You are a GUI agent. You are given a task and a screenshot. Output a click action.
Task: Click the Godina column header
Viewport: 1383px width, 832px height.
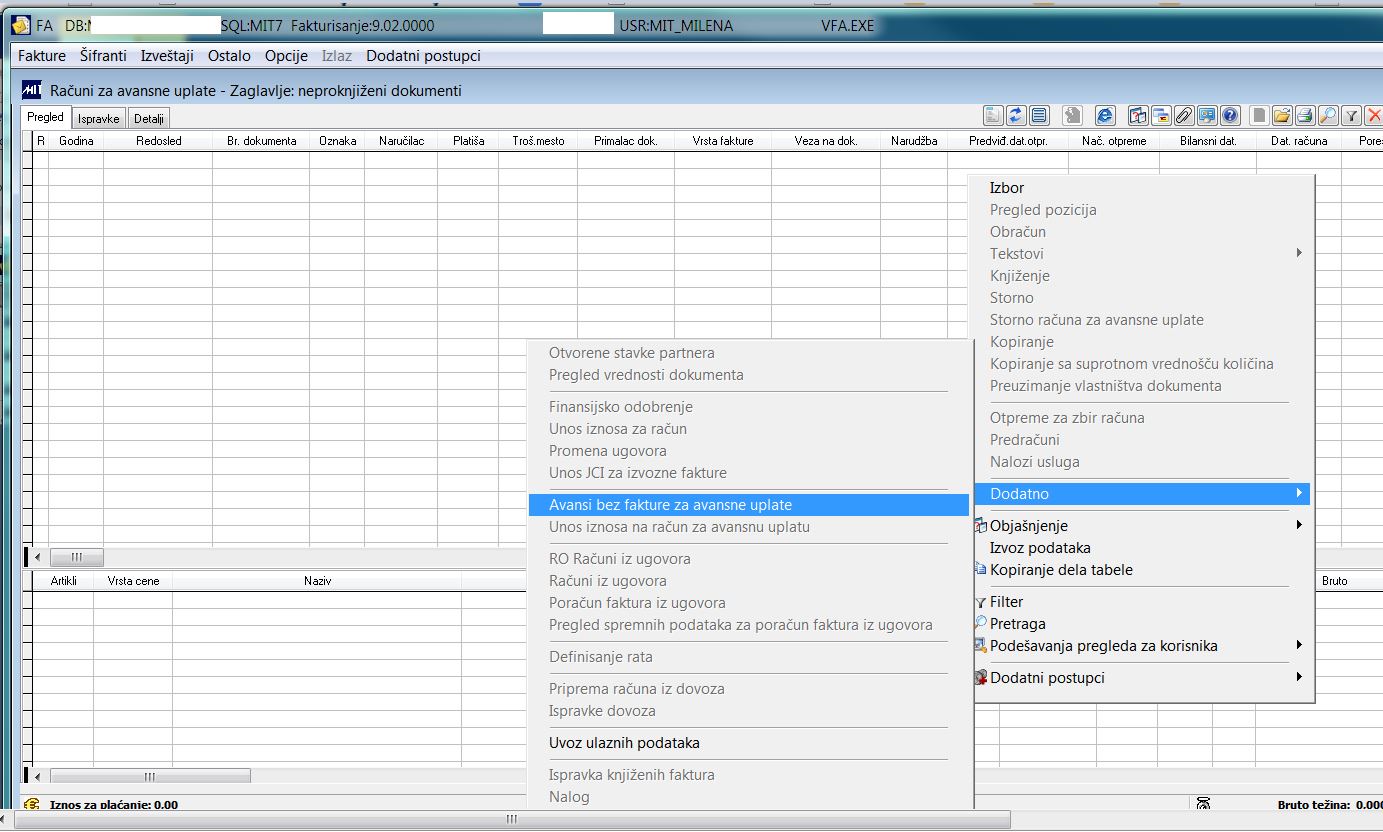76,141
